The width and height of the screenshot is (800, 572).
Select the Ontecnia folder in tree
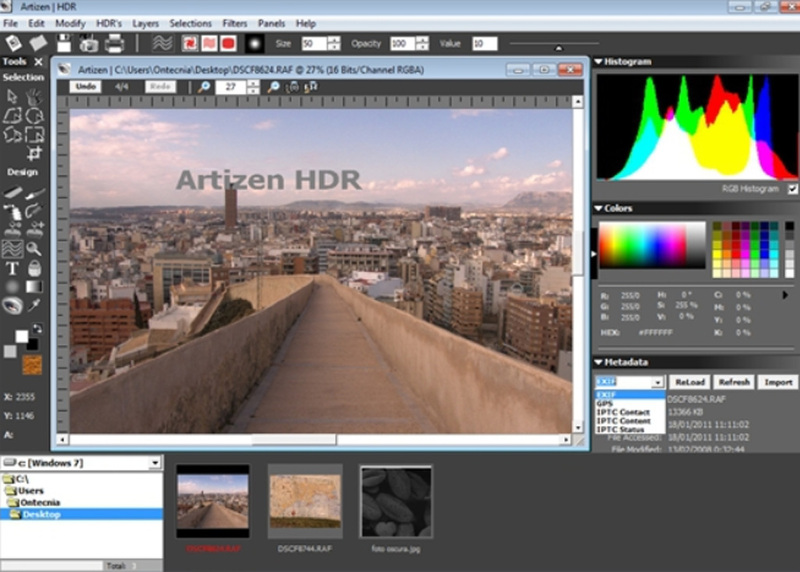35,503
